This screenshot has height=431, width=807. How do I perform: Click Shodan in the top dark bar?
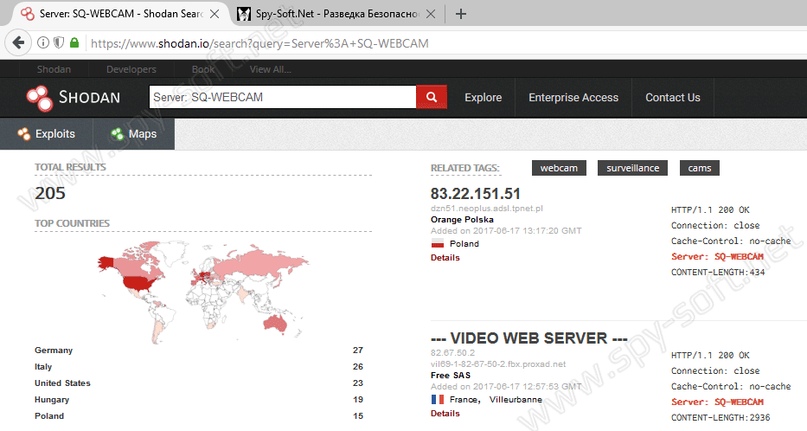(x=54, y=69)
